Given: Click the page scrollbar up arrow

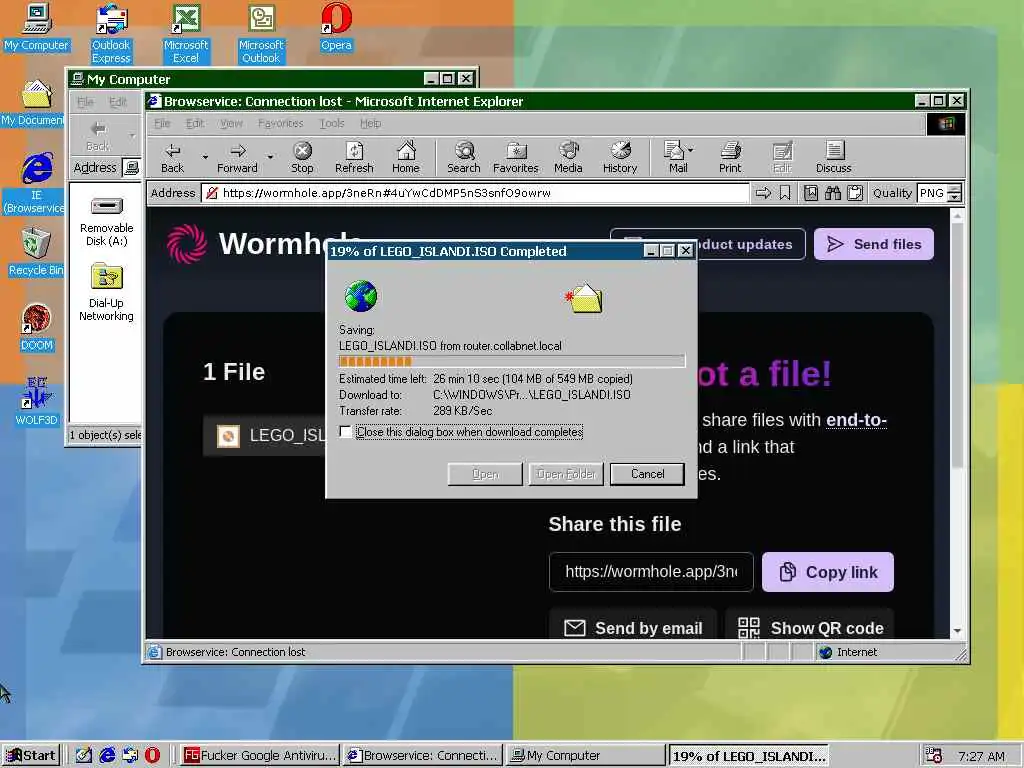Looking at the screenshot, I should coord(957,216).
